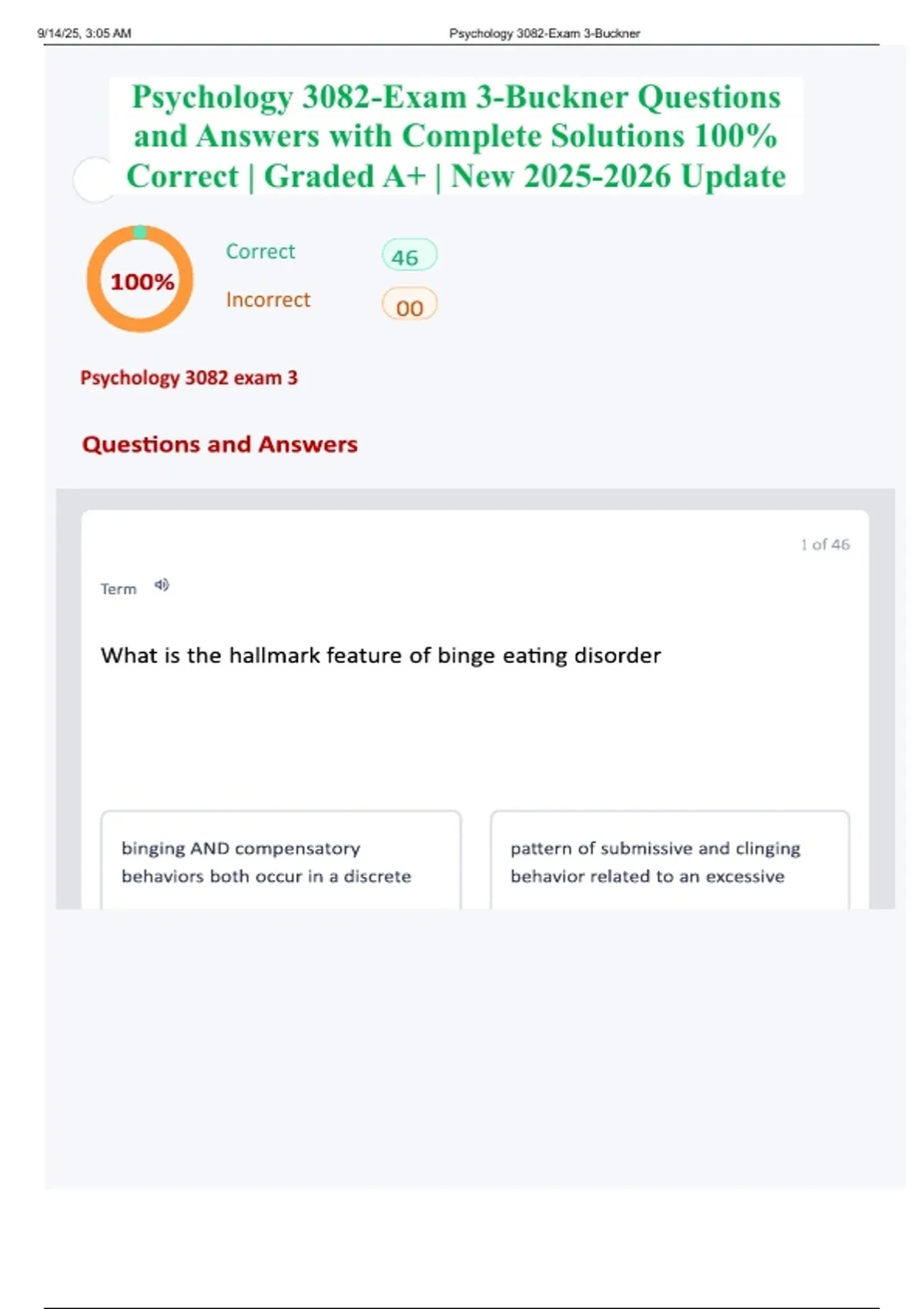The height and width of the screenshot is (1309, 924).
Task: Click the question text about binge eating disorder
Action: click(380, 655)
